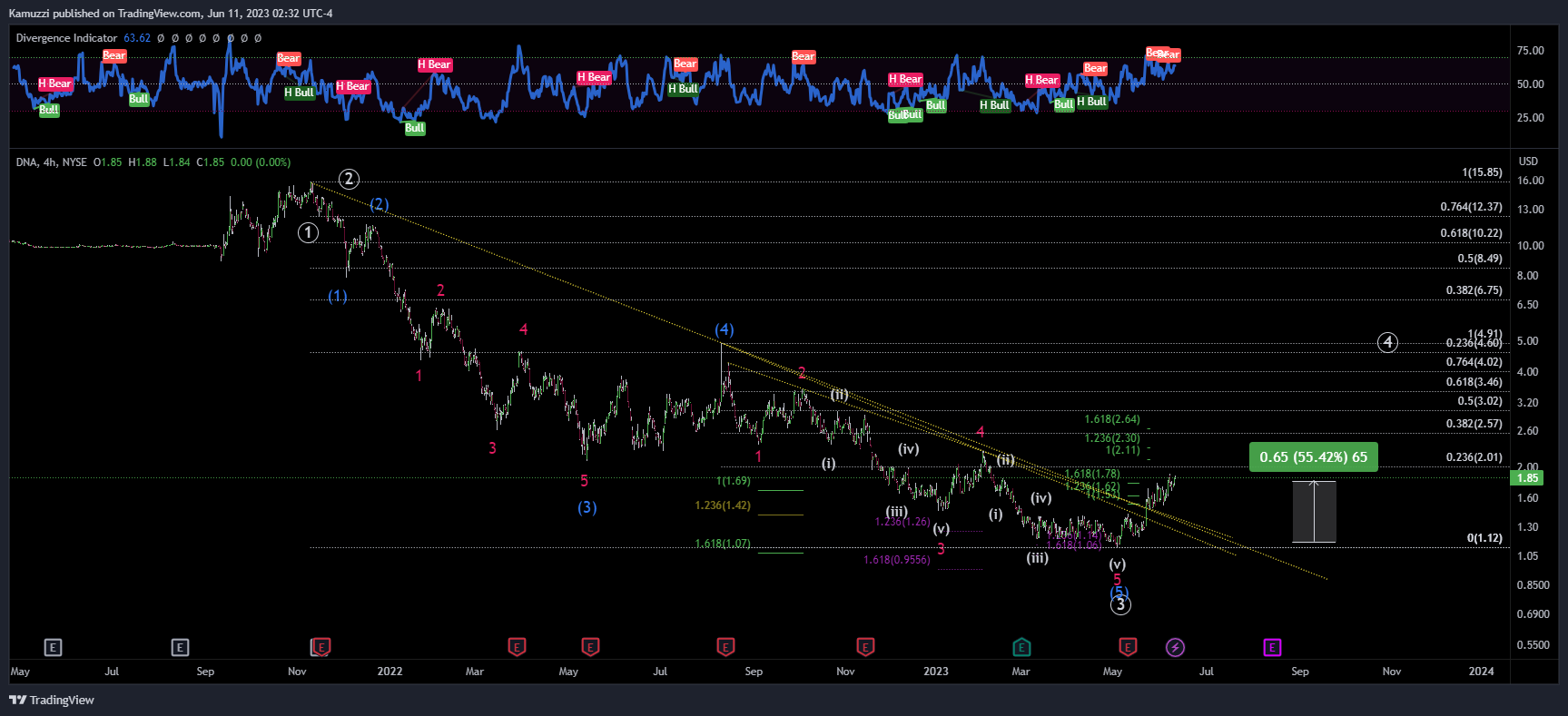Click the TradingView logo at bottom left
The width and height of the screenshot is (1568, 716).
[x=52, y=700]
